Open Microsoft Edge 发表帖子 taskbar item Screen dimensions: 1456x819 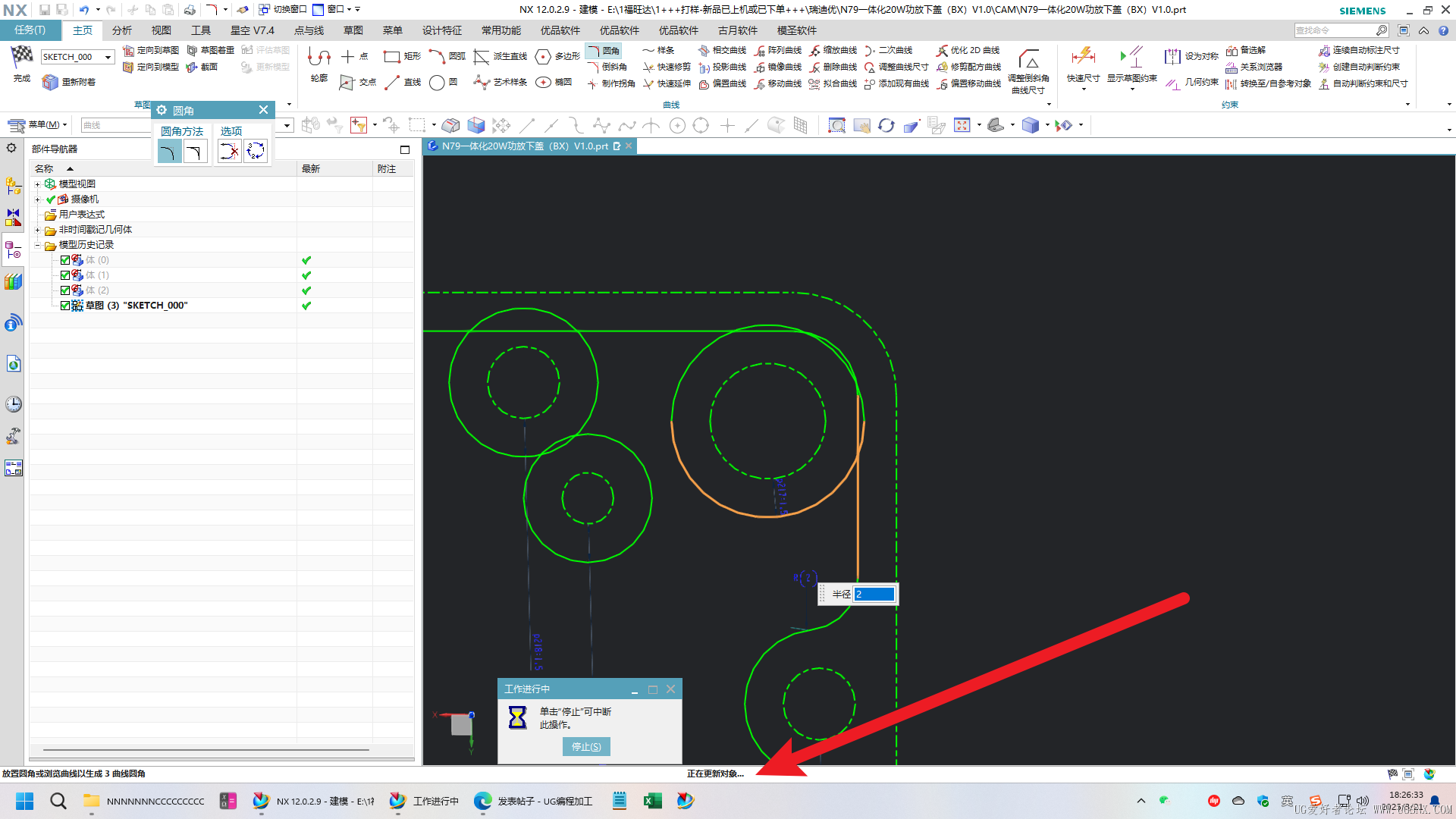(x=534, y=801)
